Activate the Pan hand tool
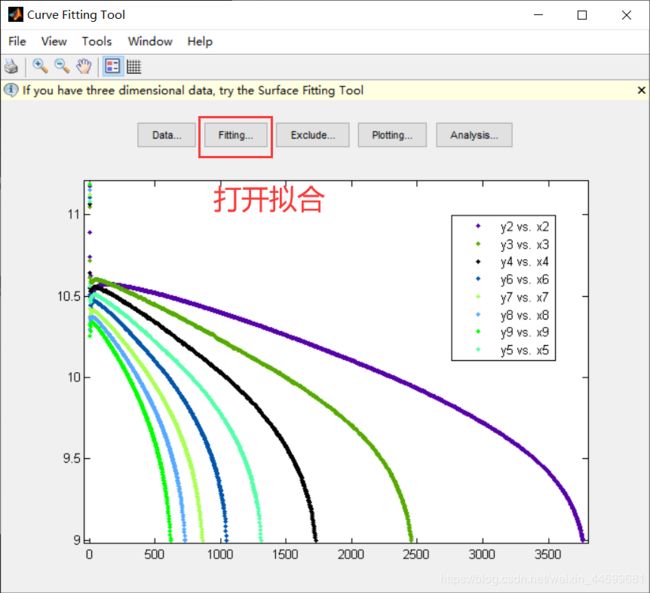The height and width of the screenshot is (593, 650). [x=84, y=66]
